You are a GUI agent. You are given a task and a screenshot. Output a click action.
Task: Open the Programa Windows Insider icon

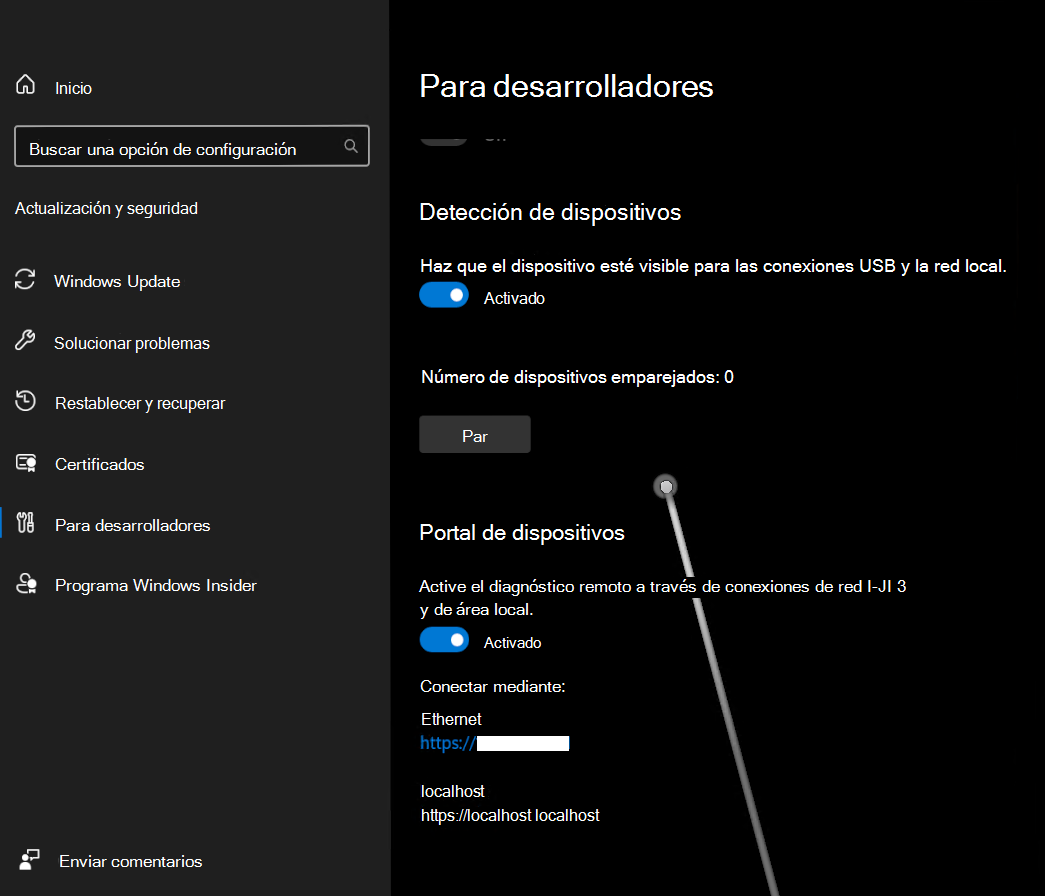click(24, 585)
